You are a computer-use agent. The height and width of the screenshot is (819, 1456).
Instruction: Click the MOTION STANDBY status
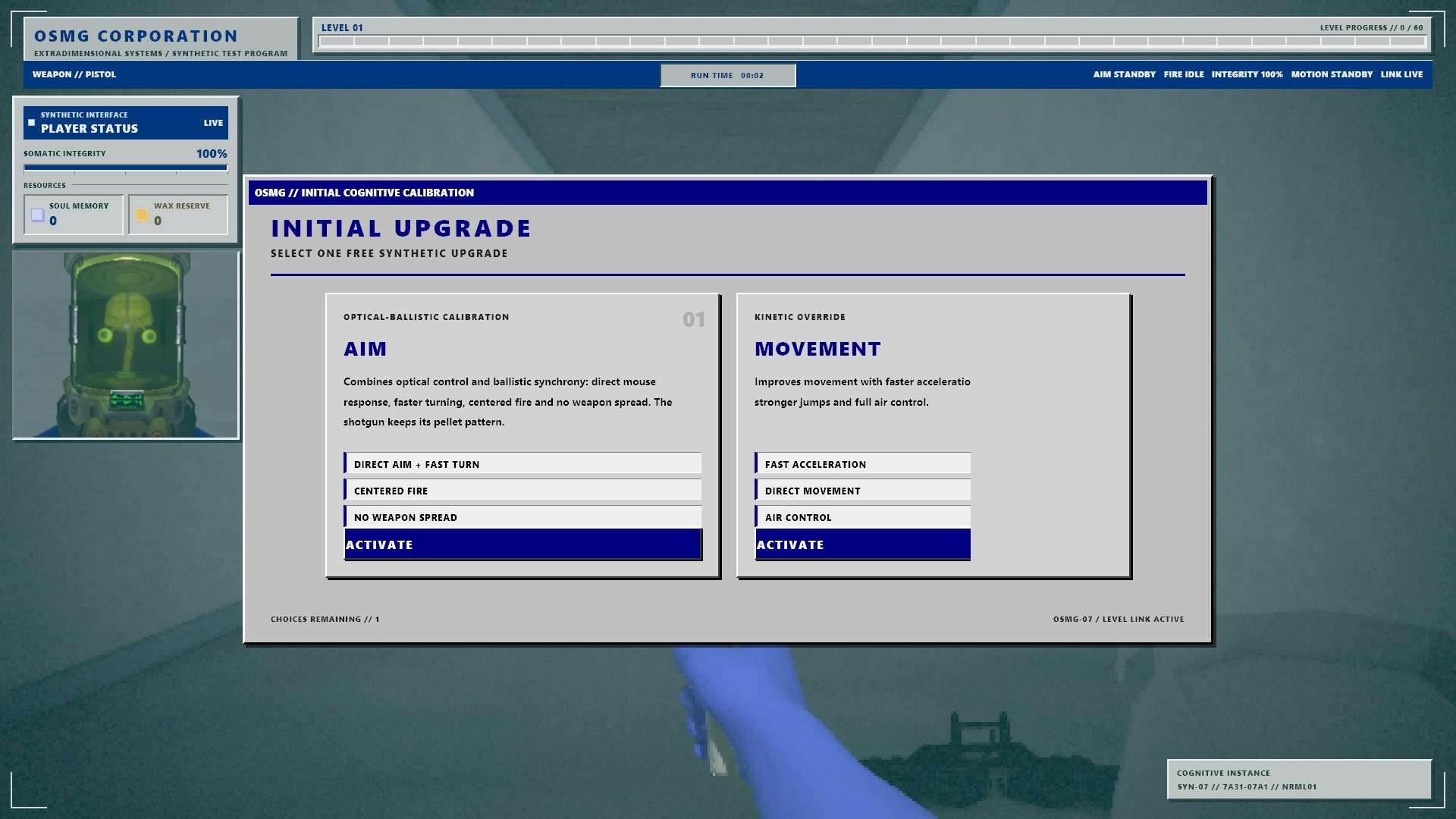[x=1332, y=74]
